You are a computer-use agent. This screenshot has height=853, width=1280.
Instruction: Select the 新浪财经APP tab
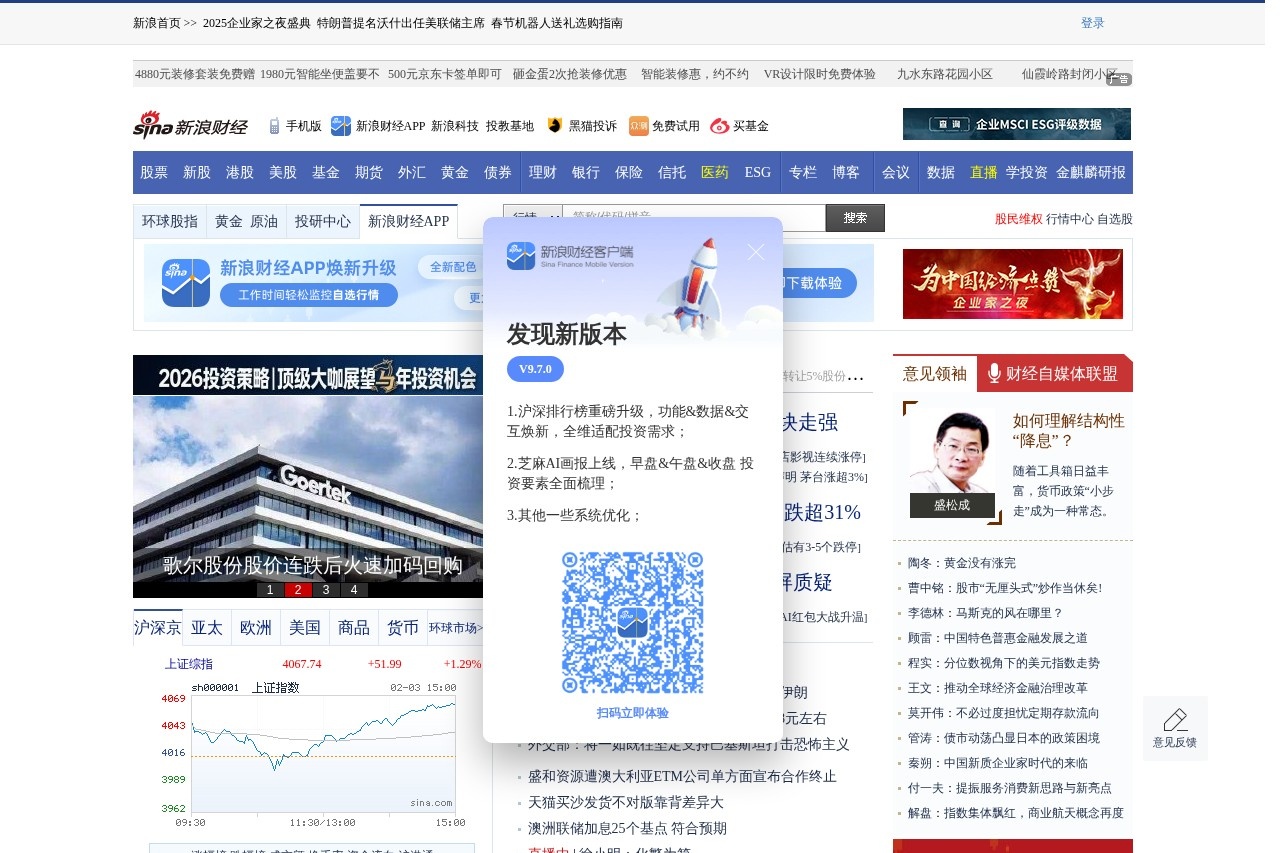pos(408,221)
